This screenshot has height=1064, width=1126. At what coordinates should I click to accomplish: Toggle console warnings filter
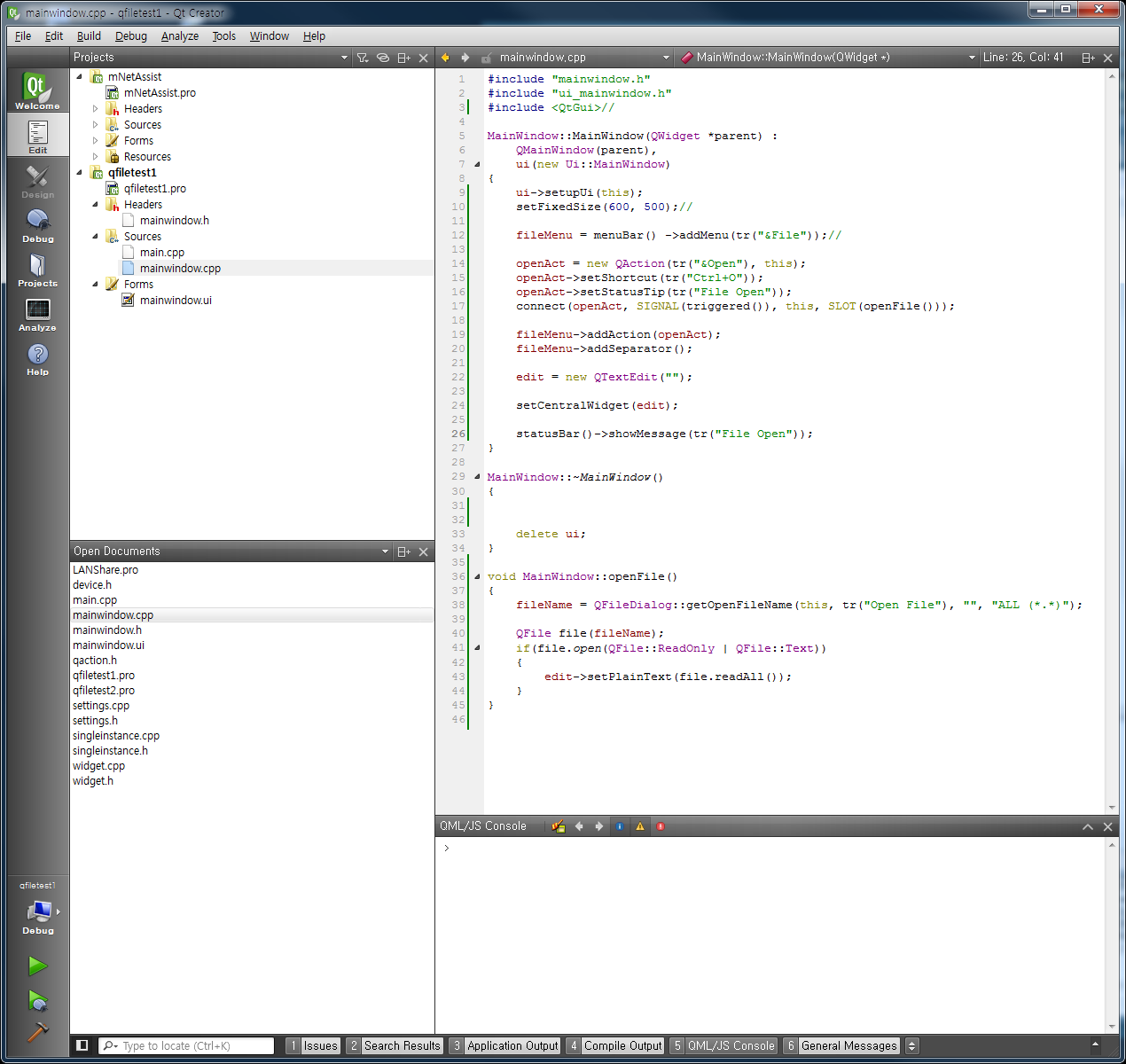(640, 826)
